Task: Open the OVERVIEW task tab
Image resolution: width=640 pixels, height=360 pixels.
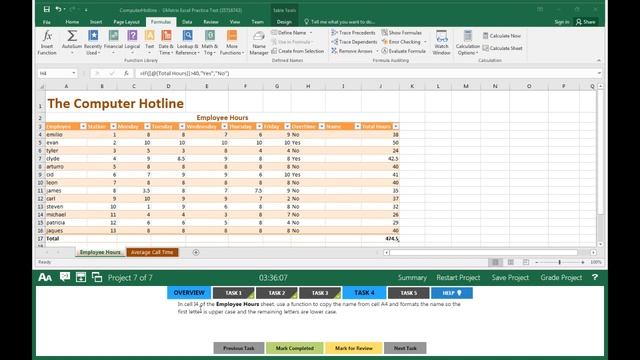Action: (189, 293)
